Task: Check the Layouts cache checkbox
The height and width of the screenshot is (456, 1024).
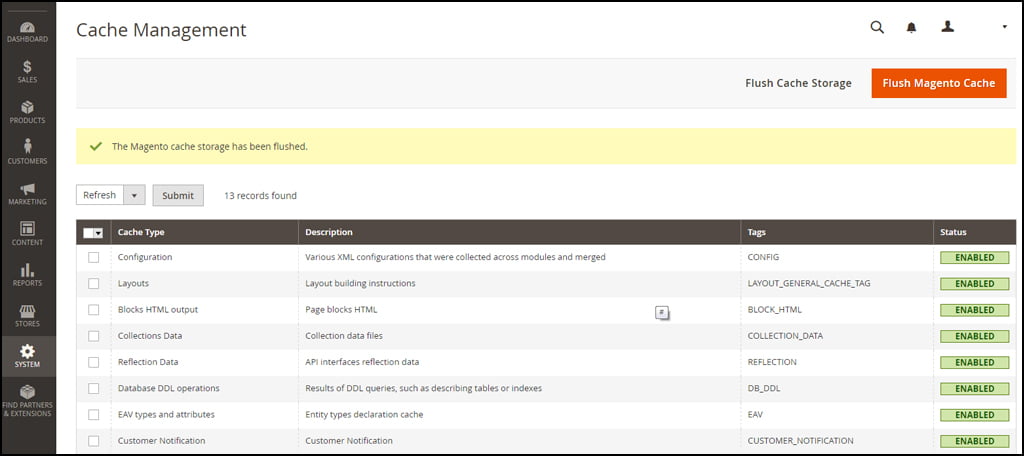Action: [x=93, y=284]
